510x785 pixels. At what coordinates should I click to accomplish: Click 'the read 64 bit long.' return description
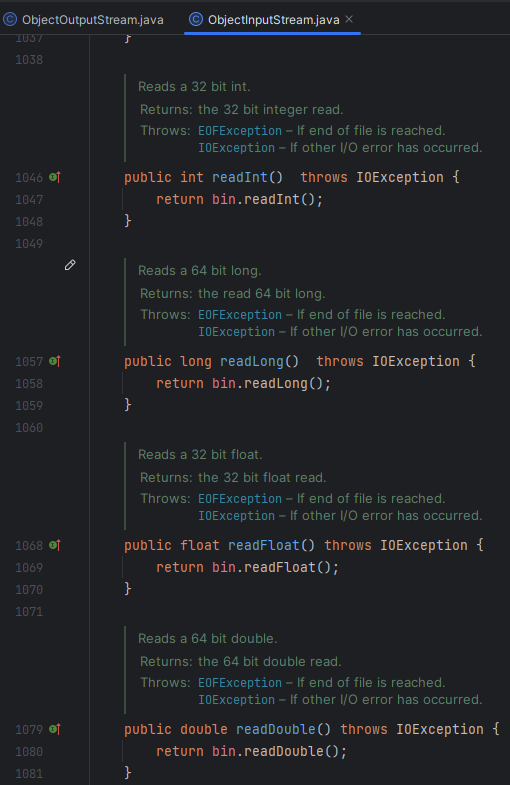[x=262, y=294]
